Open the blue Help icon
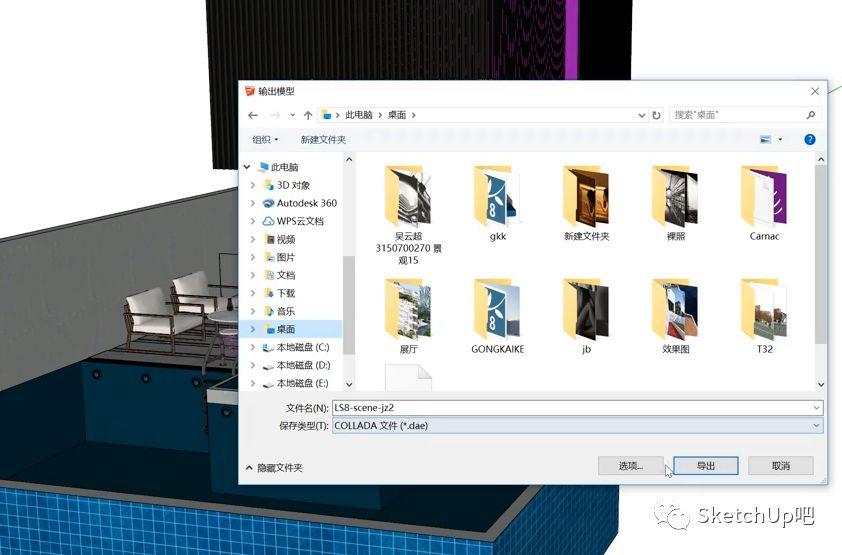This screenshot has width=842, height=555. [x=809, y=140]
